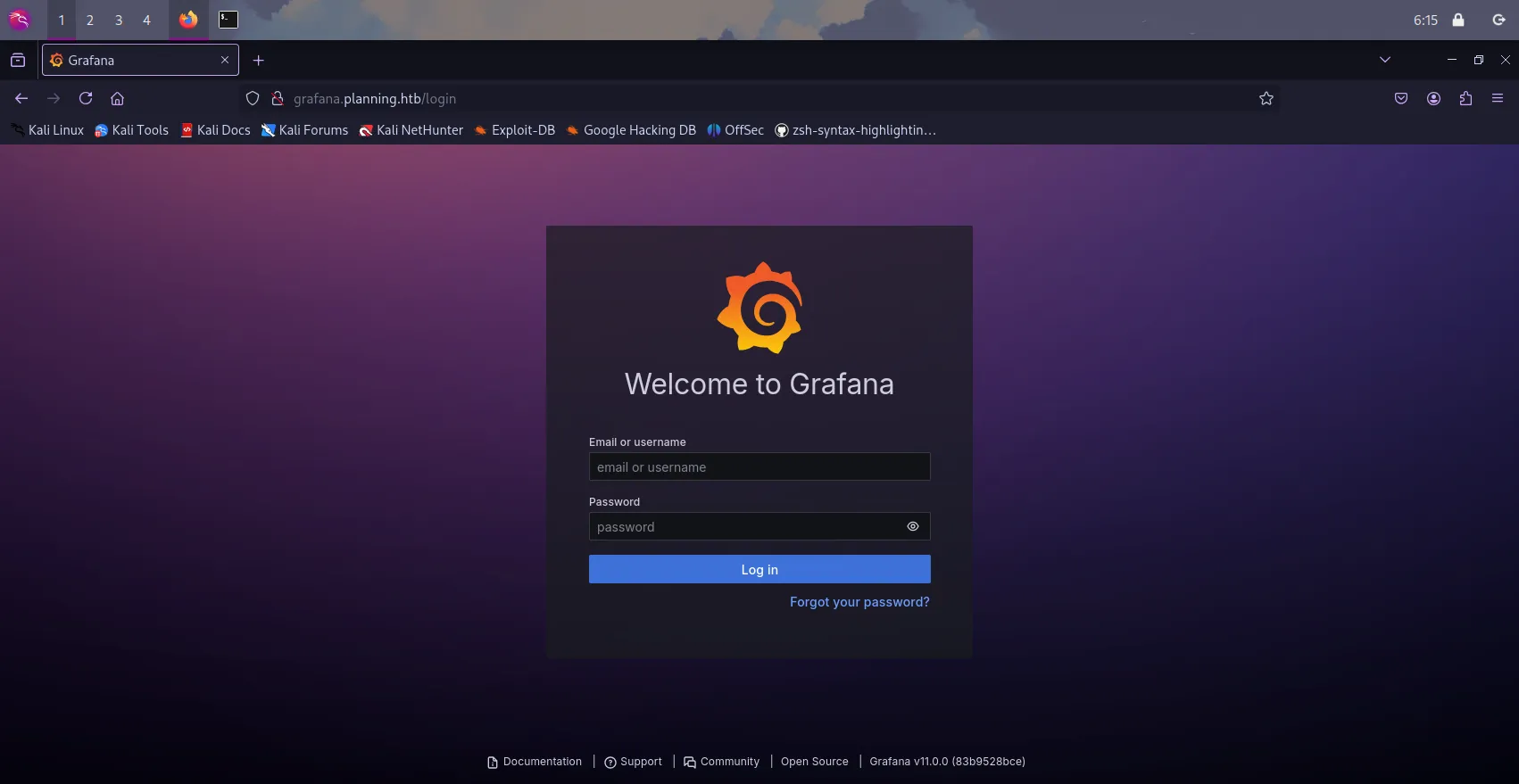Open a new tab with plus button
Screen dimensions: 1519x784
259,60
